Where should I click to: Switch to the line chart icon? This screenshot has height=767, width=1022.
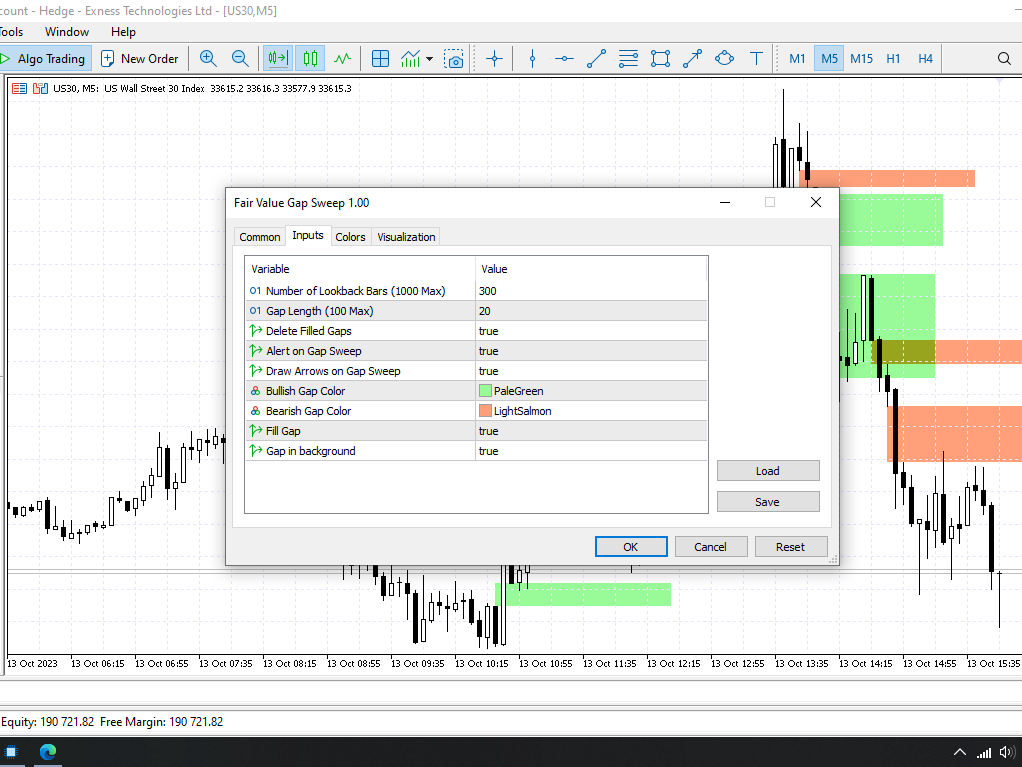[x=343, y=58]
